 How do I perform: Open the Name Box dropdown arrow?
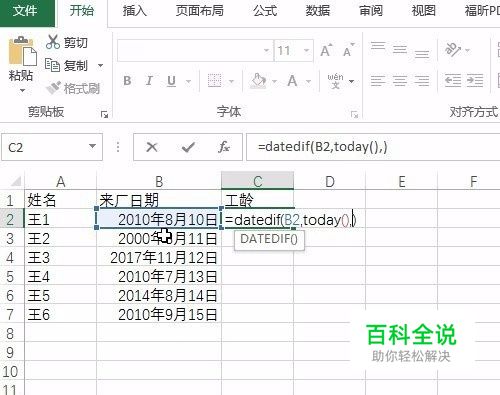click(x=92, y=146)
